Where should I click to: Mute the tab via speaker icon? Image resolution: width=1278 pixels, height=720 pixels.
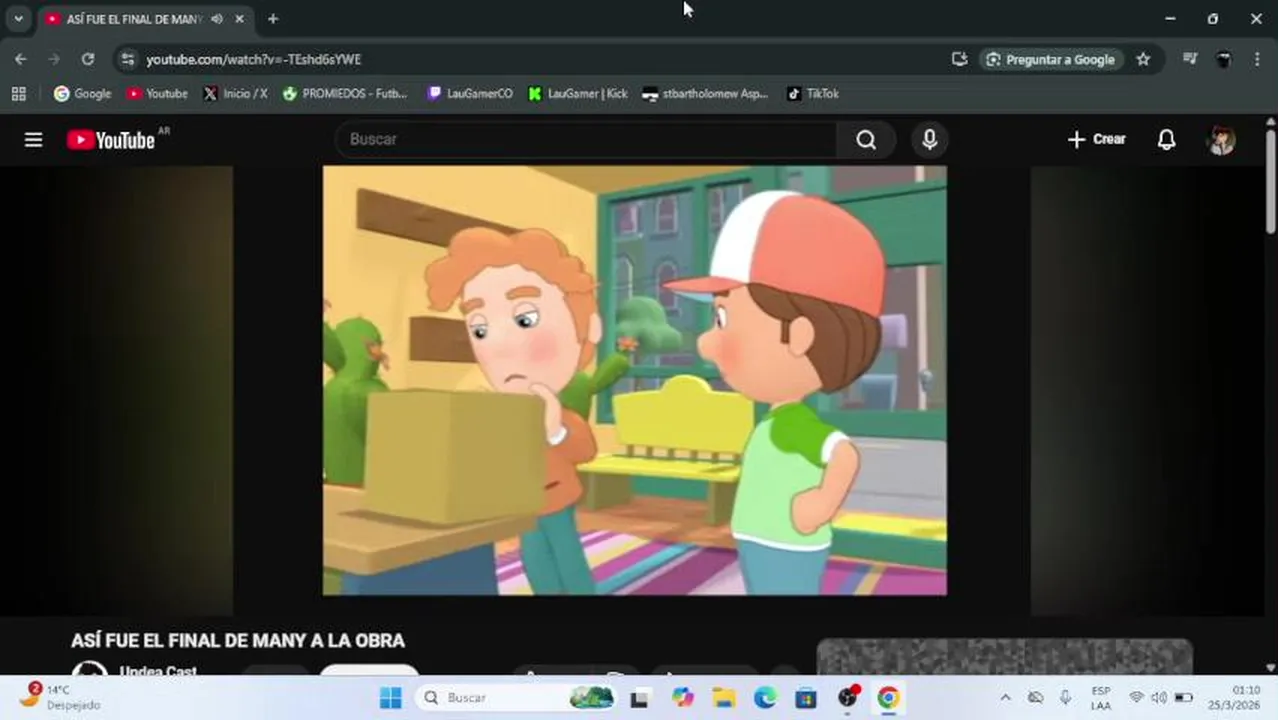click(217, 19)
